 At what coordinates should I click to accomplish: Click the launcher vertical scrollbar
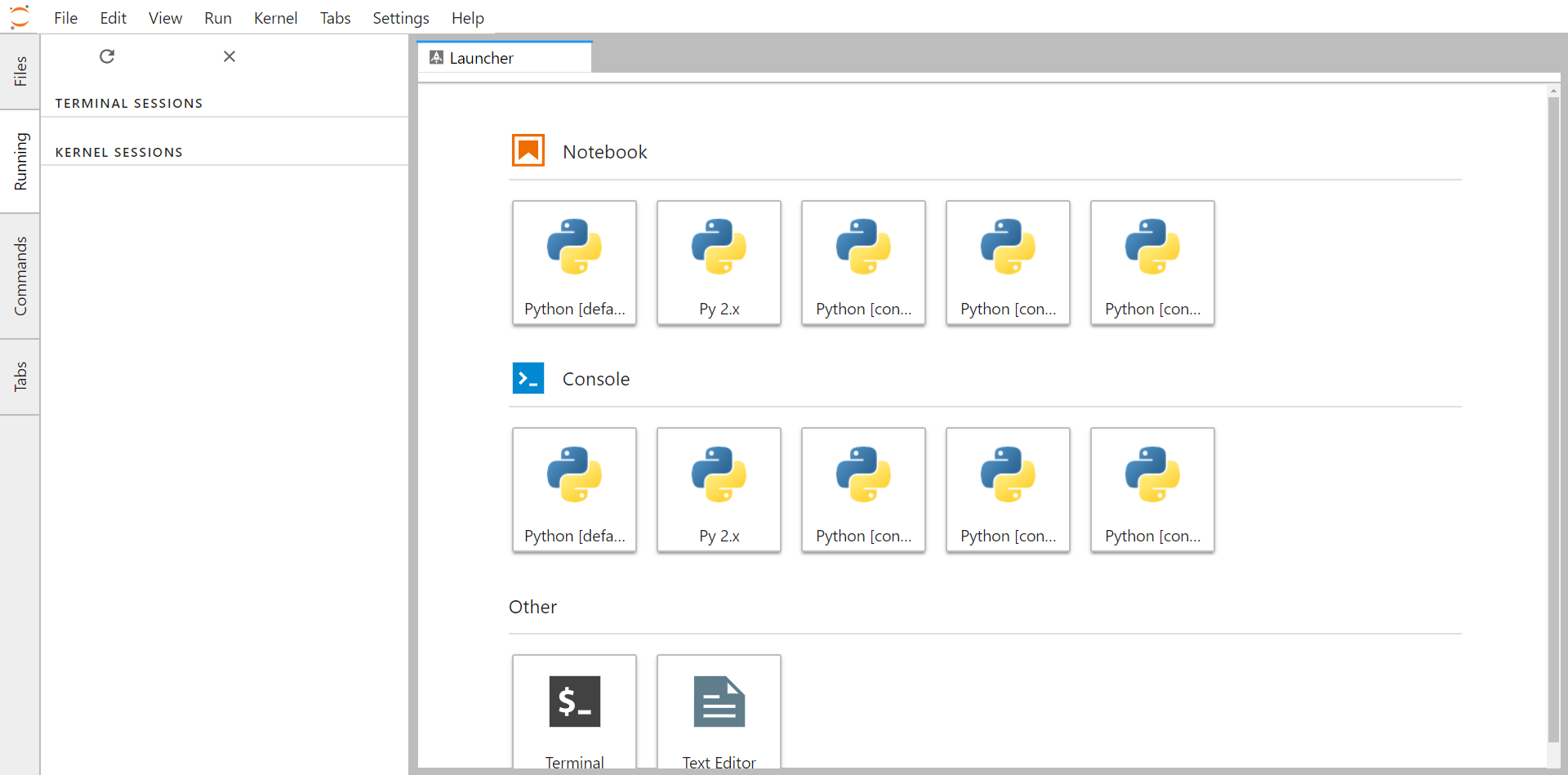[x=1553, y=421]
